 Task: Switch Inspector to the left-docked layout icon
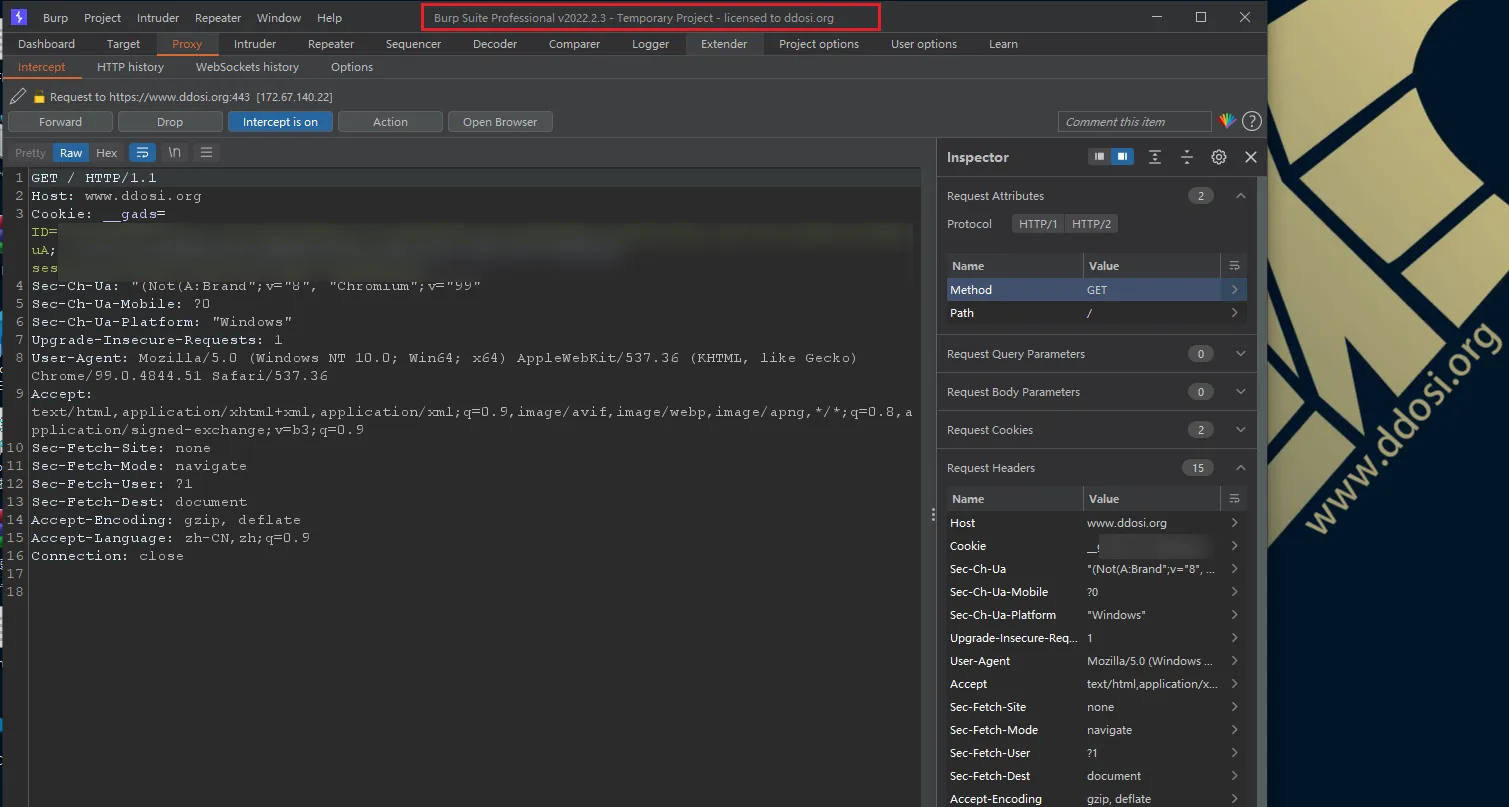(1099, 157)
